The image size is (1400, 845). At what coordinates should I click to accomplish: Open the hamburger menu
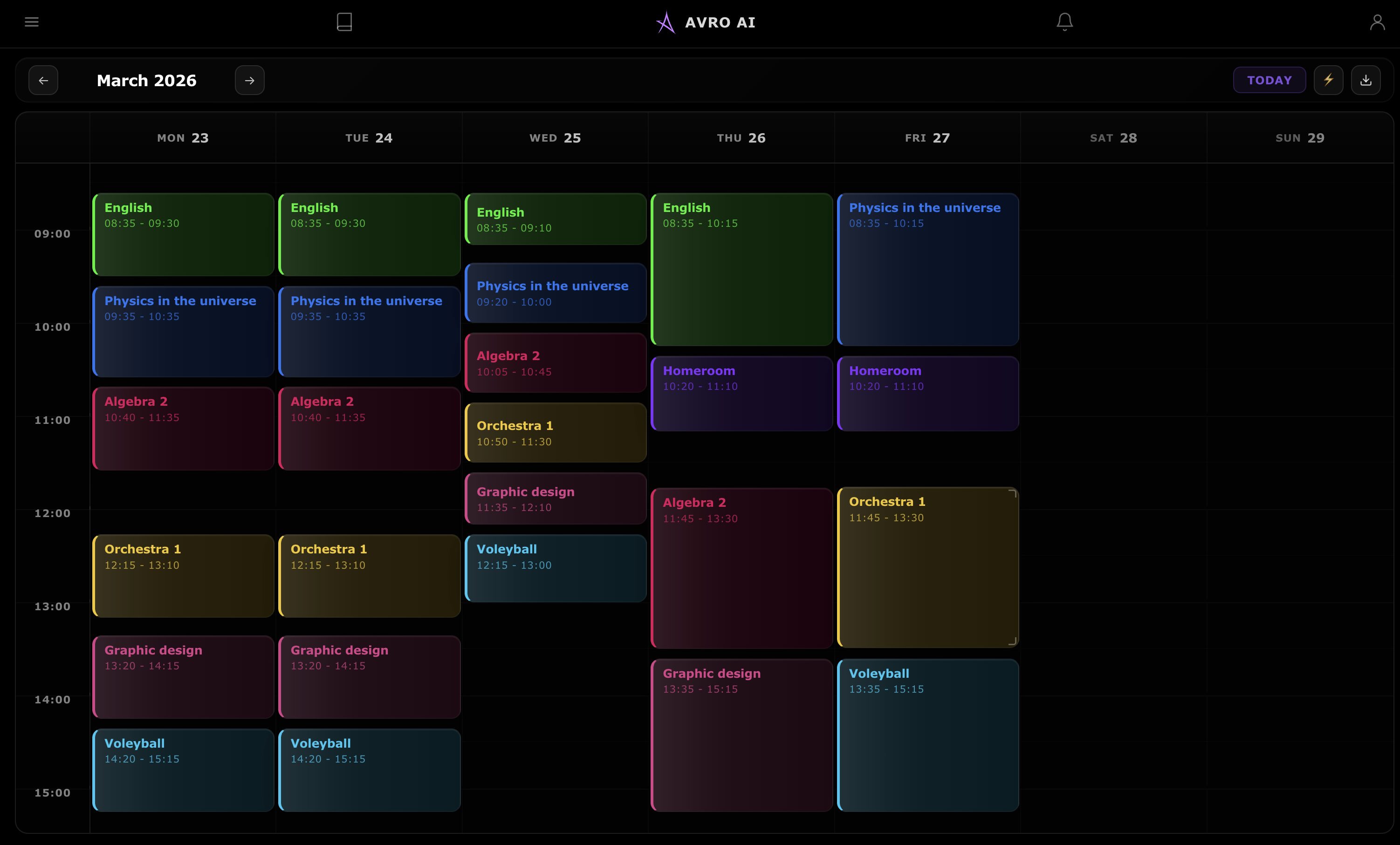[32, 22]
